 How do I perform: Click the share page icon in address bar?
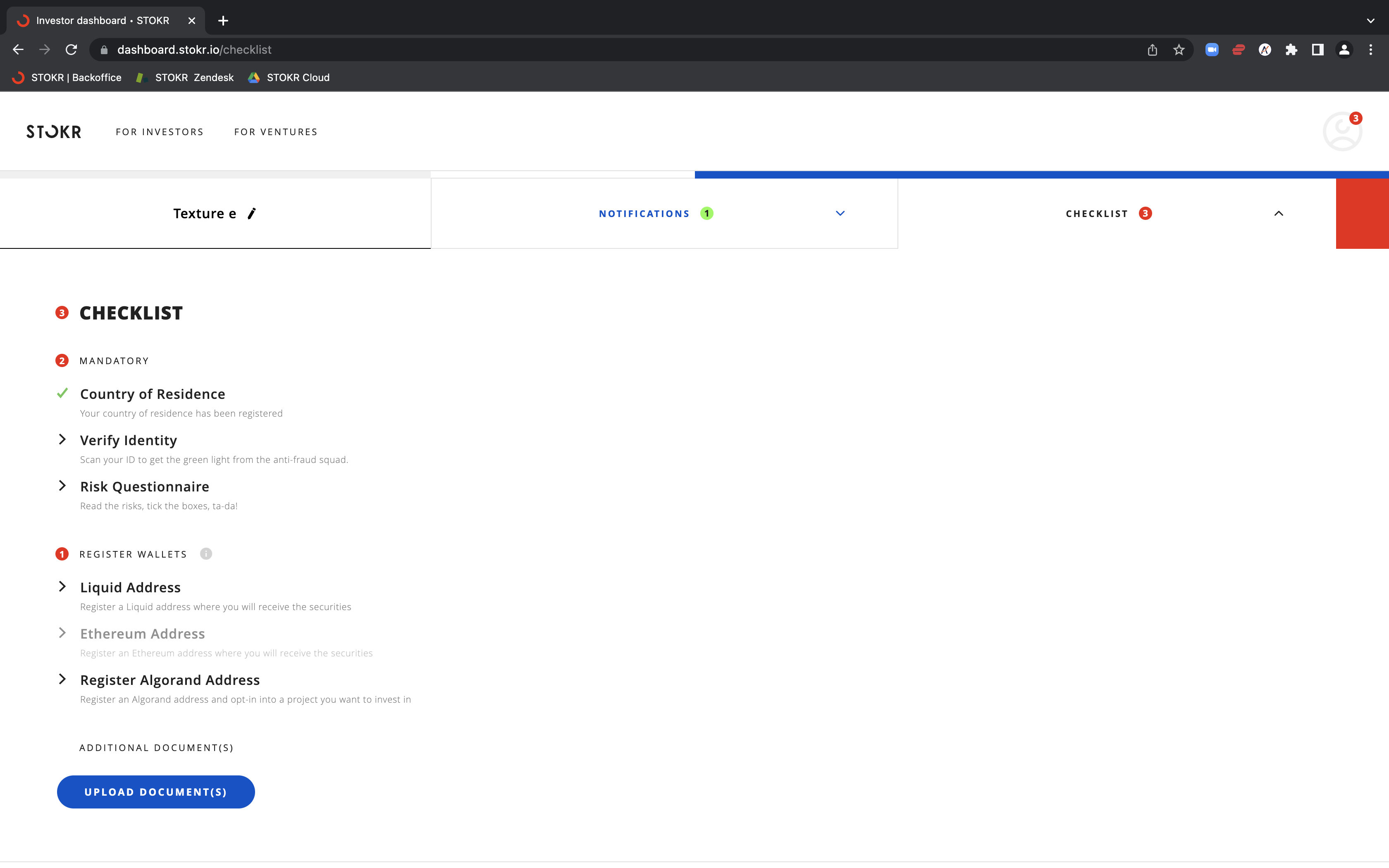coord(1152,50)
